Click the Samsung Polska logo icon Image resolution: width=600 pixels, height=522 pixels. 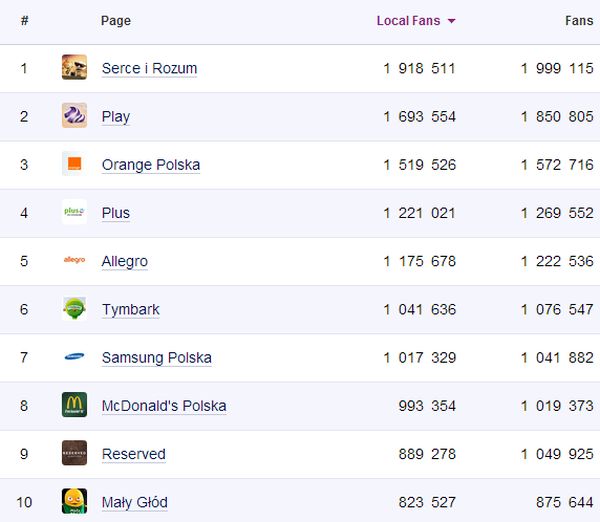pos(74,356)
